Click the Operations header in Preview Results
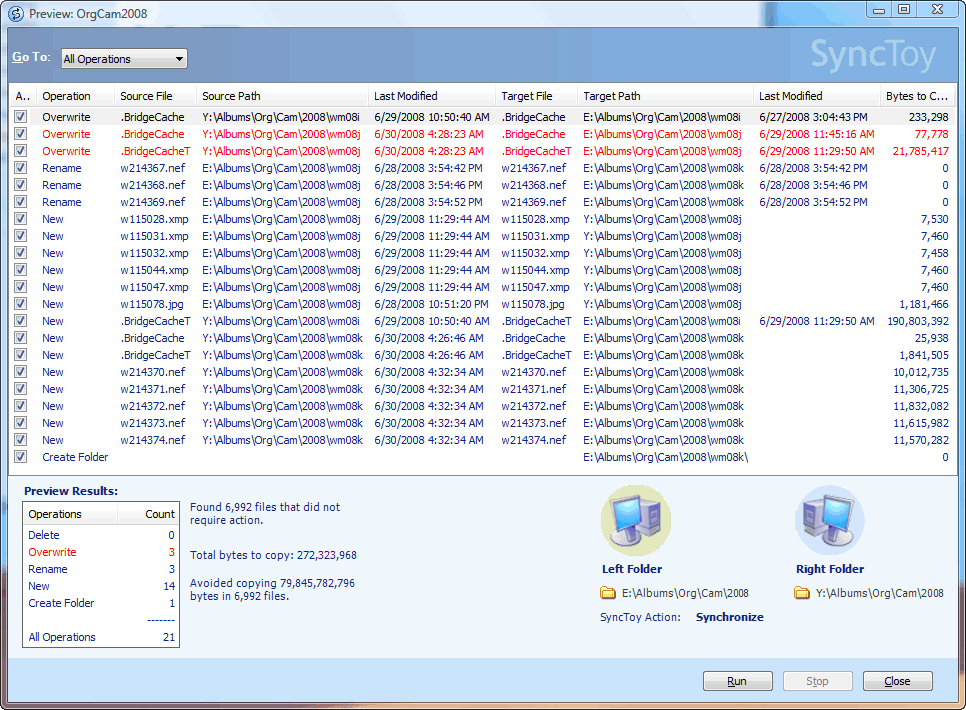This screenshot has height=710, width=966. click(x=70, y=514)
